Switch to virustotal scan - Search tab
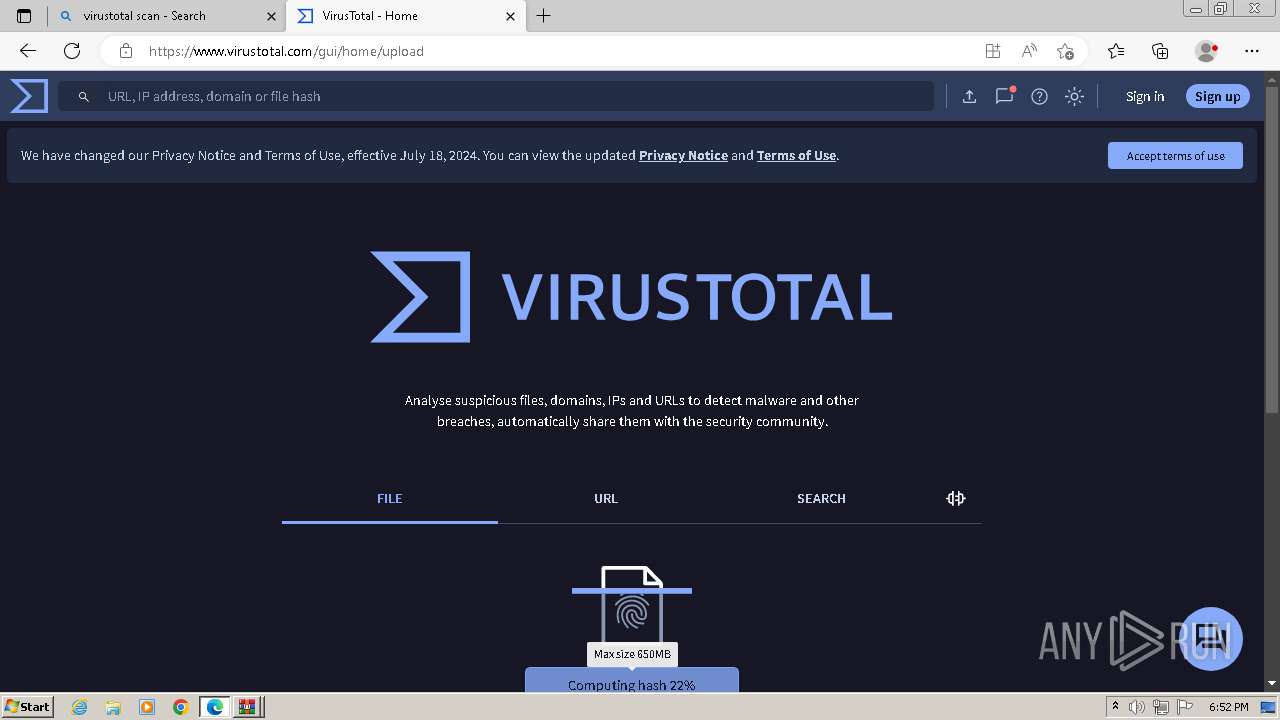The width and height of the screenshot is (1280, 720). [167, 16]
